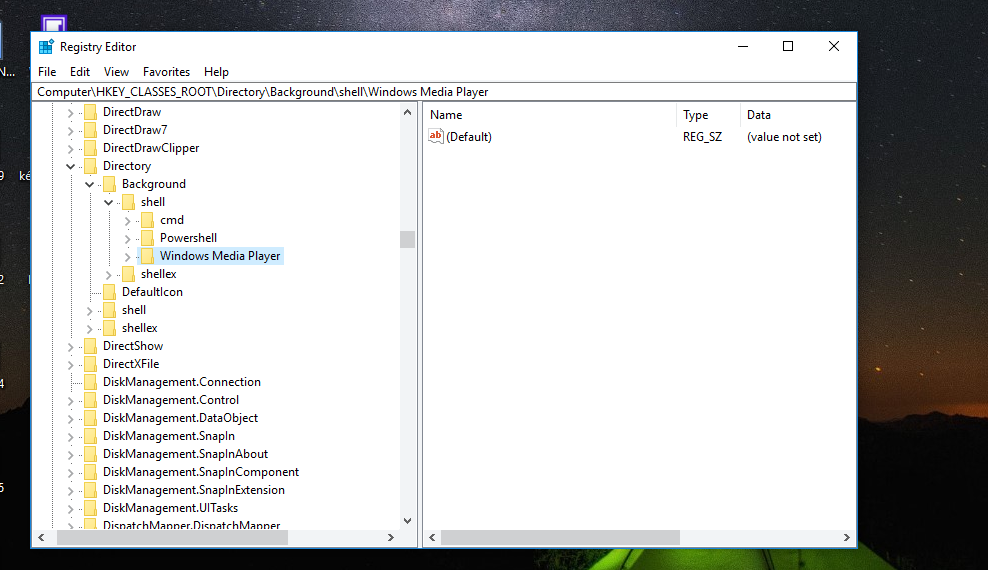The height and width of the screenshot is (570, 988).
Task: Click the Windows Media Player folder icon
Action: coord(147,256)
